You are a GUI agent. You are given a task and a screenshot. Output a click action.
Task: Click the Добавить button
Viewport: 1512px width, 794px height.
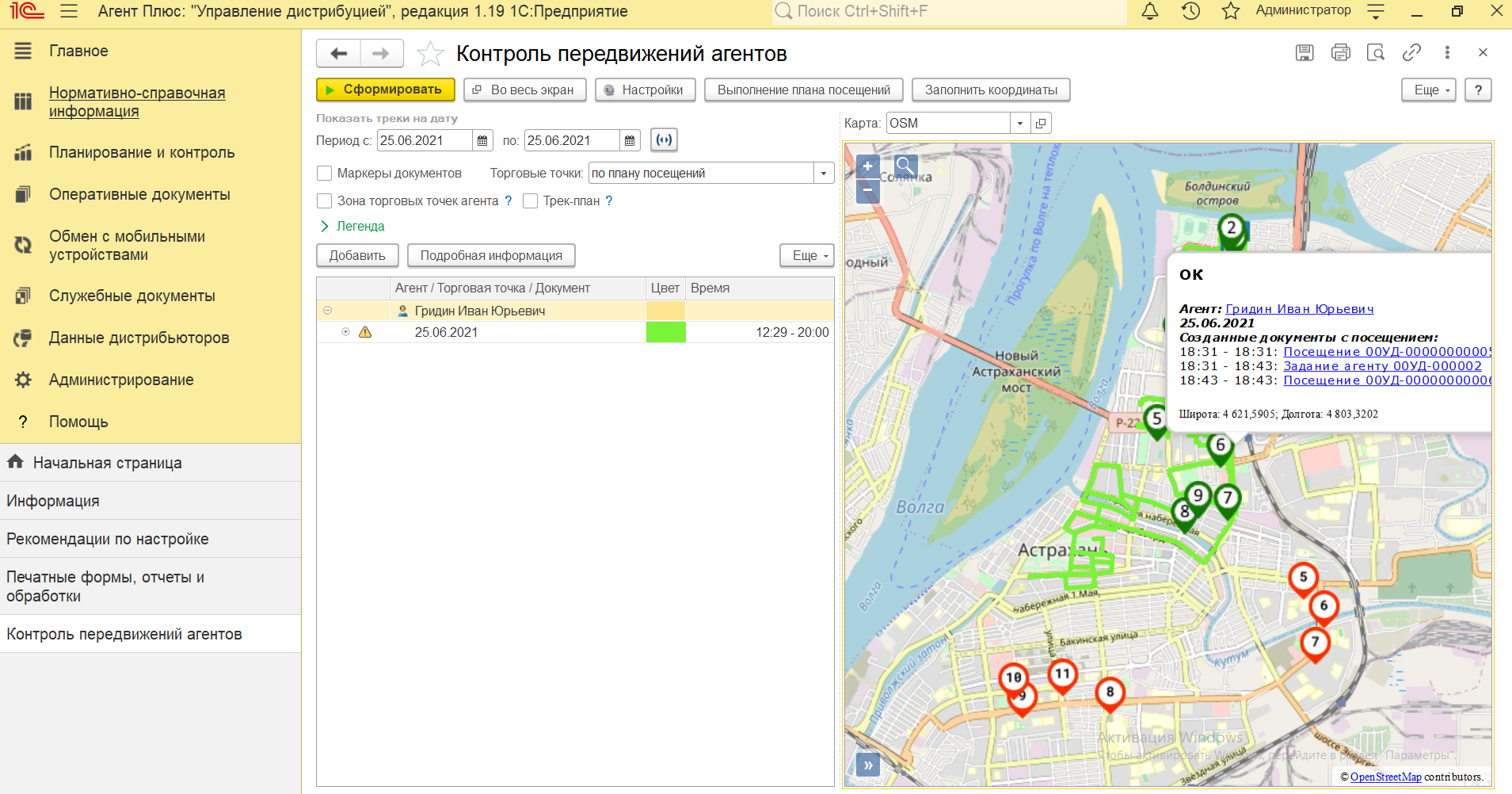357,255
